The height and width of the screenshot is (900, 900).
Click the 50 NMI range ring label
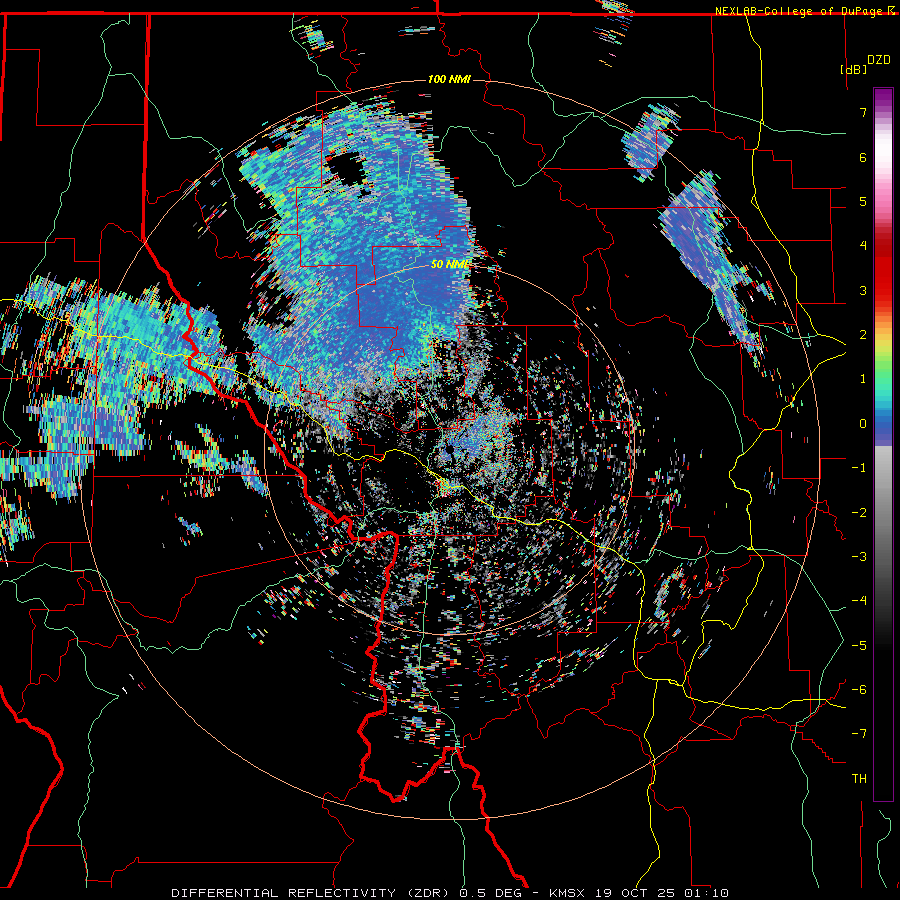[450, 264]
